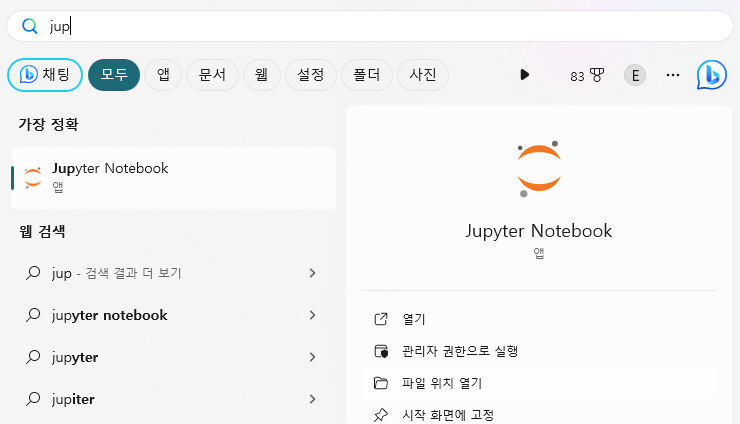Open the three-dot more options menu
Screen dimensions: 740x424
673,75
